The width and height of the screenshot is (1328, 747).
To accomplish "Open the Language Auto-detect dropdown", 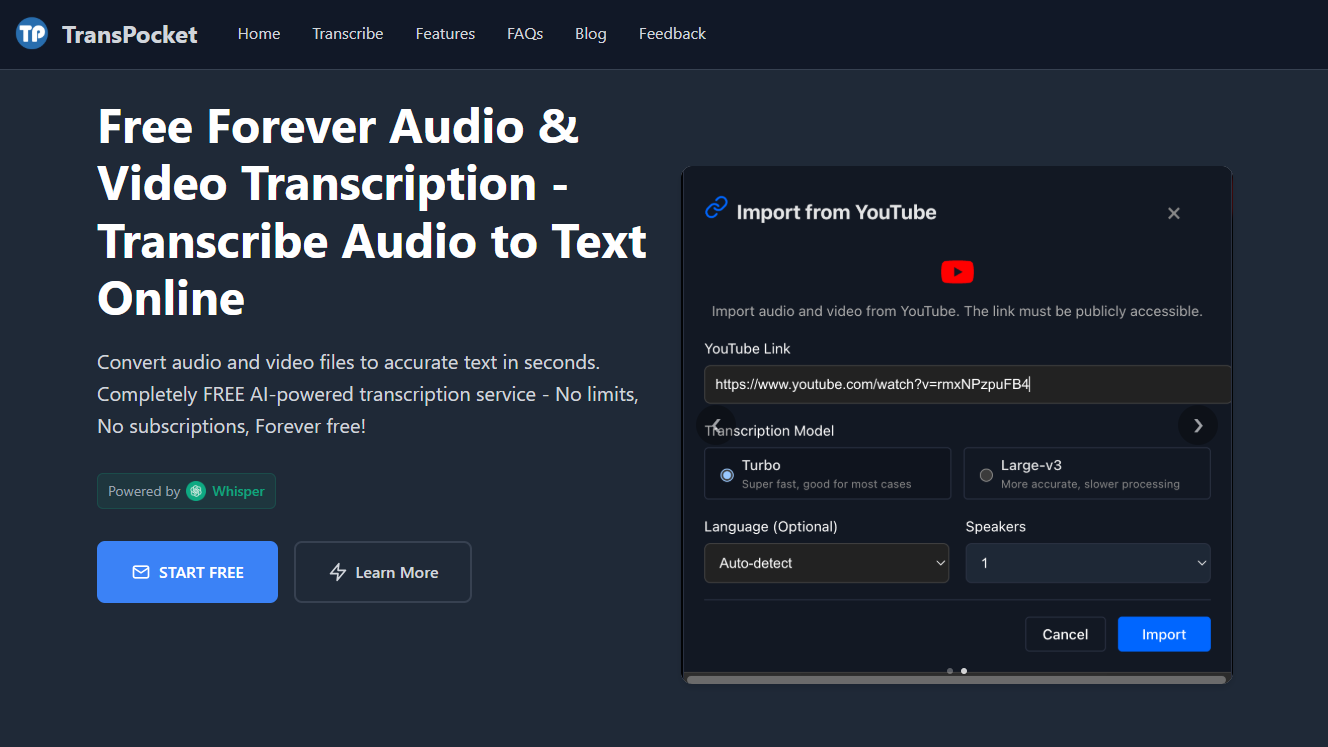I will tap(826, 563).
